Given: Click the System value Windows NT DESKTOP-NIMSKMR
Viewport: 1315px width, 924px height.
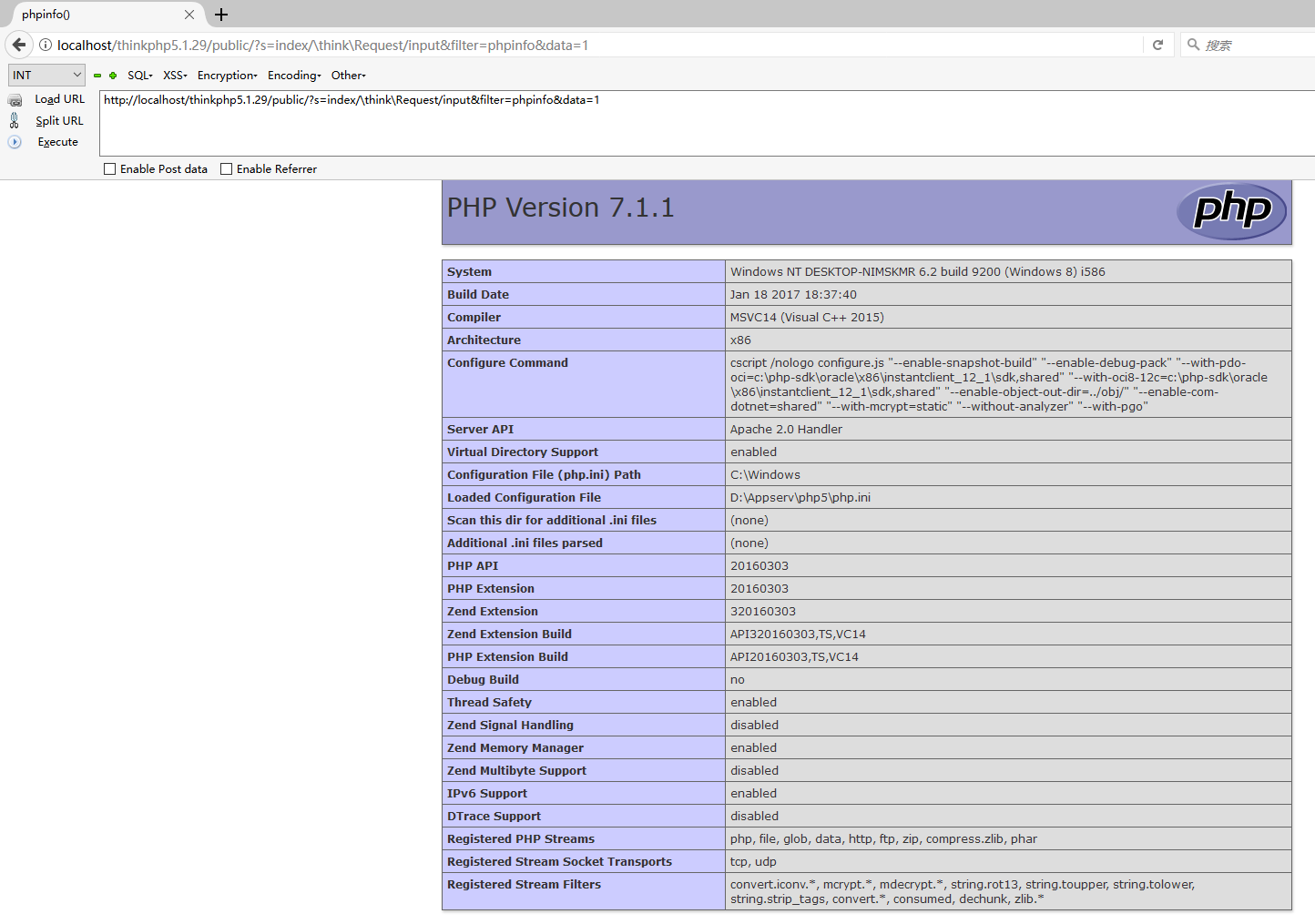Looking at the screenshot, I should point(918,271).
